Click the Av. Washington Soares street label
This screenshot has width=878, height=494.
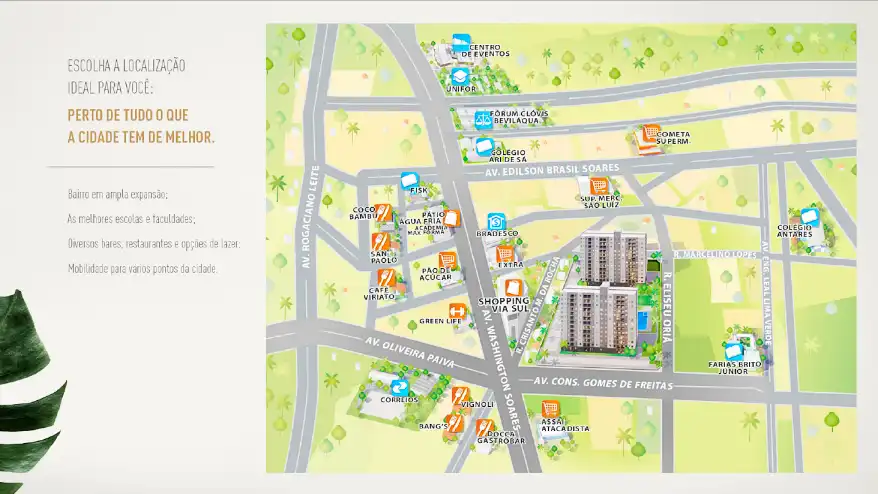pos(501,370)
